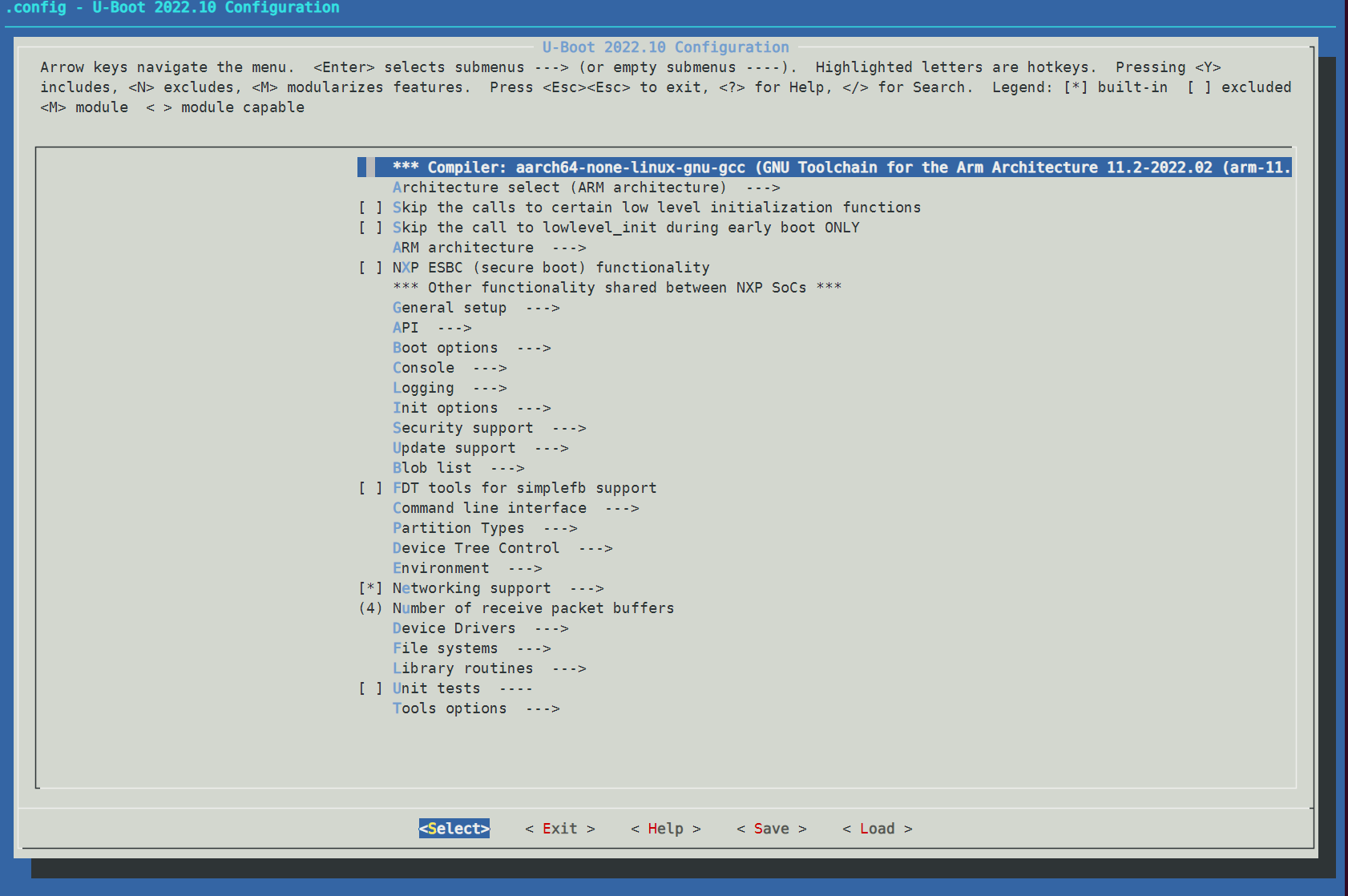
Task: Edit Number of receive packet buffers value
Action: click(x=516, y=608)
